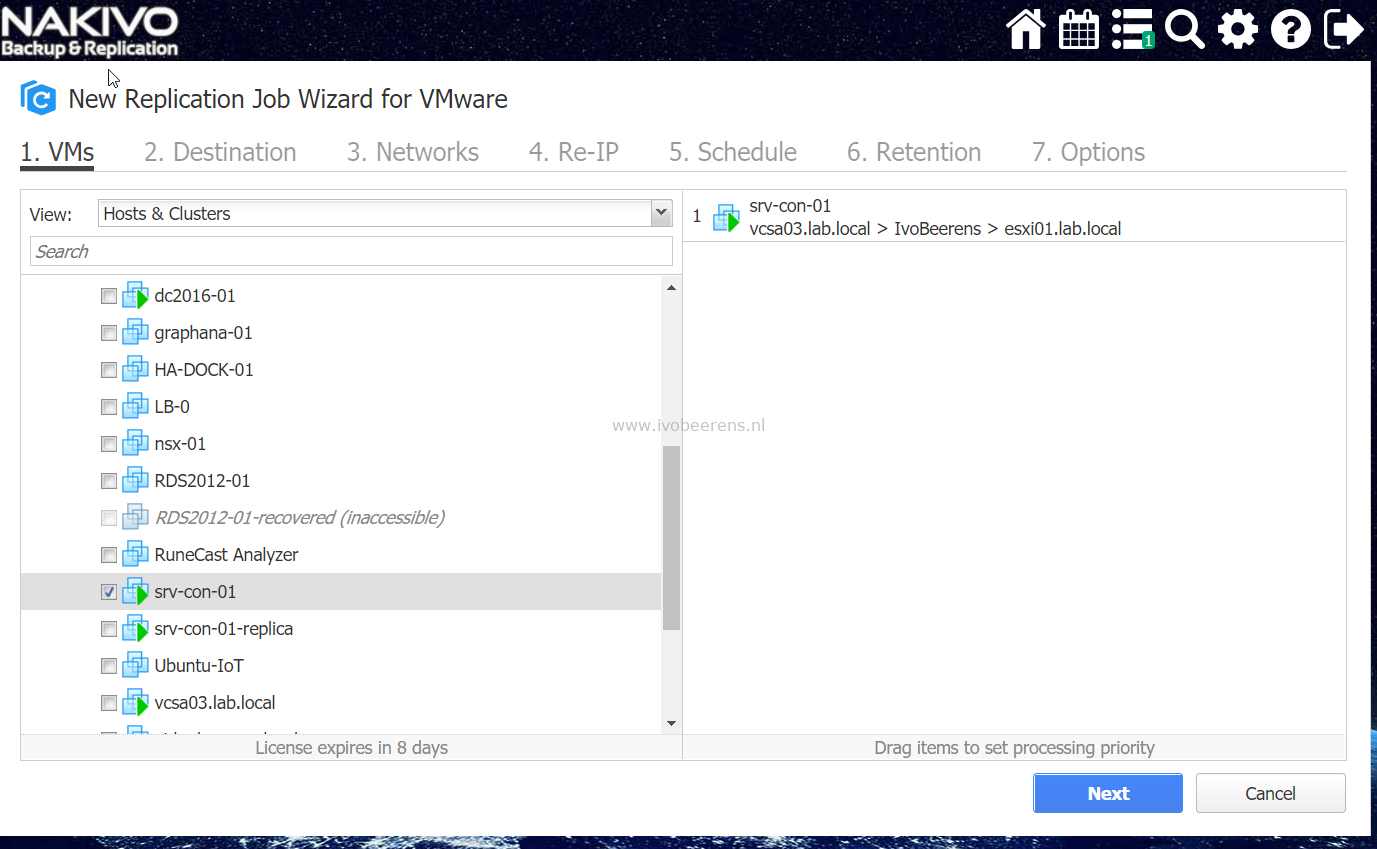Check the RDS2012-01 checkbox
This screenshot has width=1377, height=849.
tap(109, 481)
